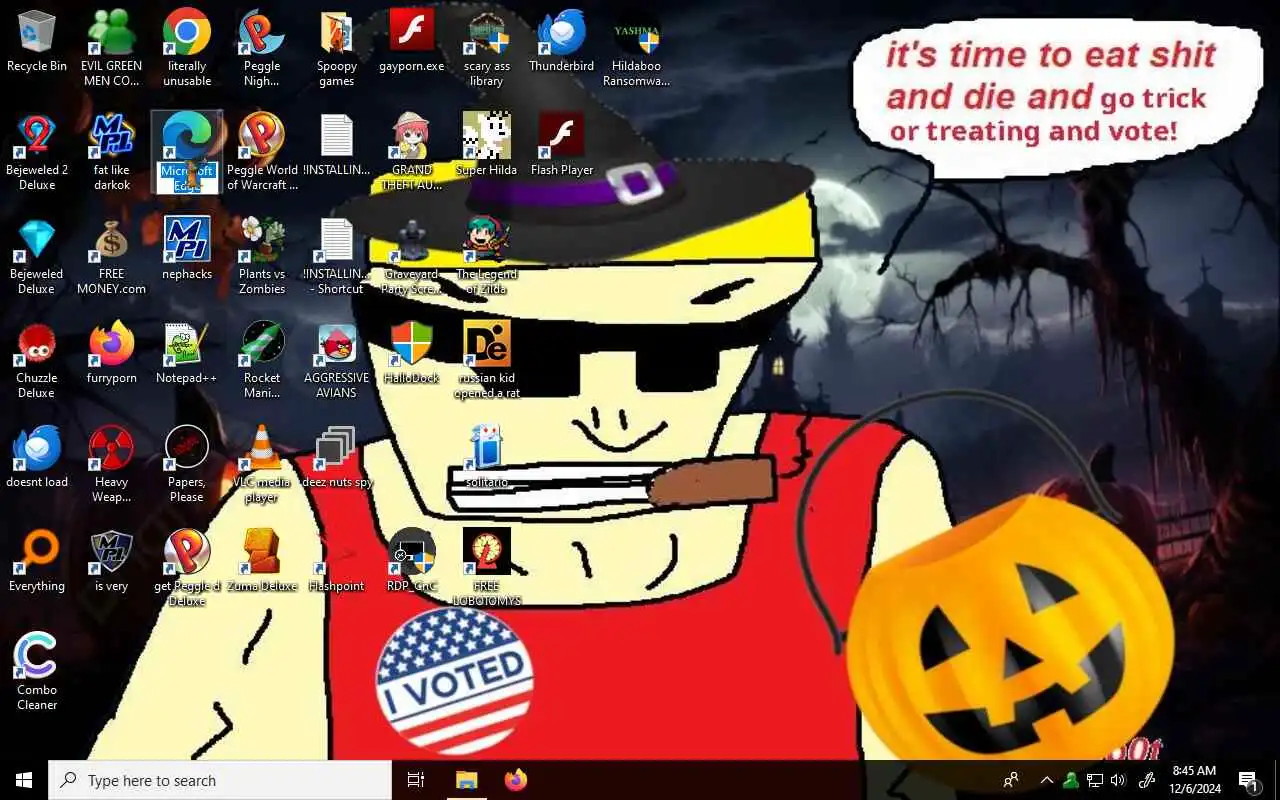Click the Chrome icon labeled literally unusable

pos(187,47)
